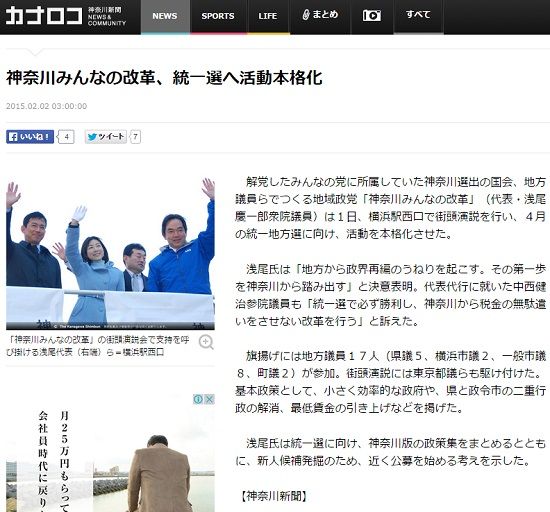Click the paragraph starting 浅尾氏は統一選に向け
Screen dimensions: 550x512
click(390, 452)
